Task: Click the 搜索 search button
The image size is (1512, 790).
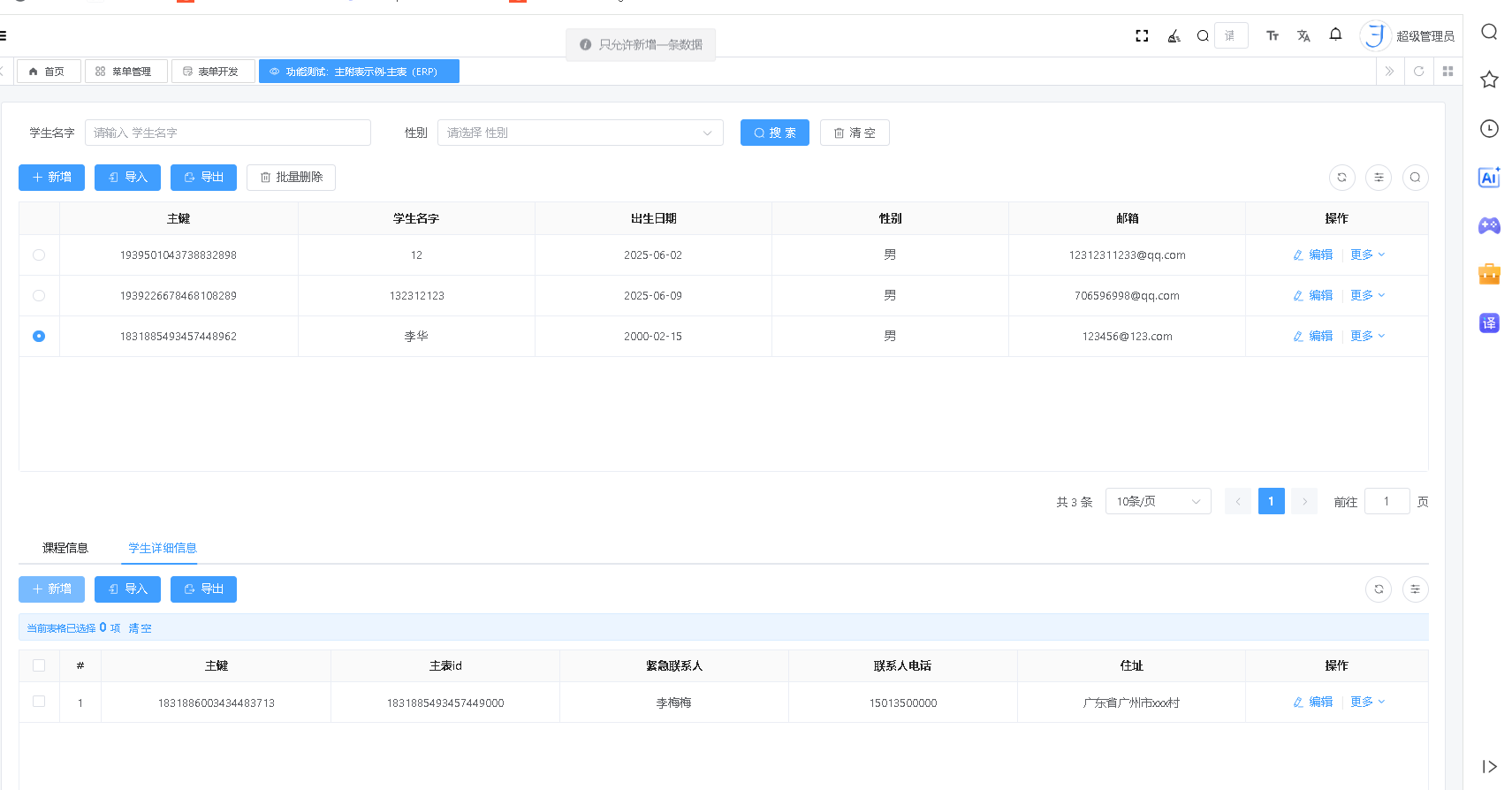Action: (775, 133)
